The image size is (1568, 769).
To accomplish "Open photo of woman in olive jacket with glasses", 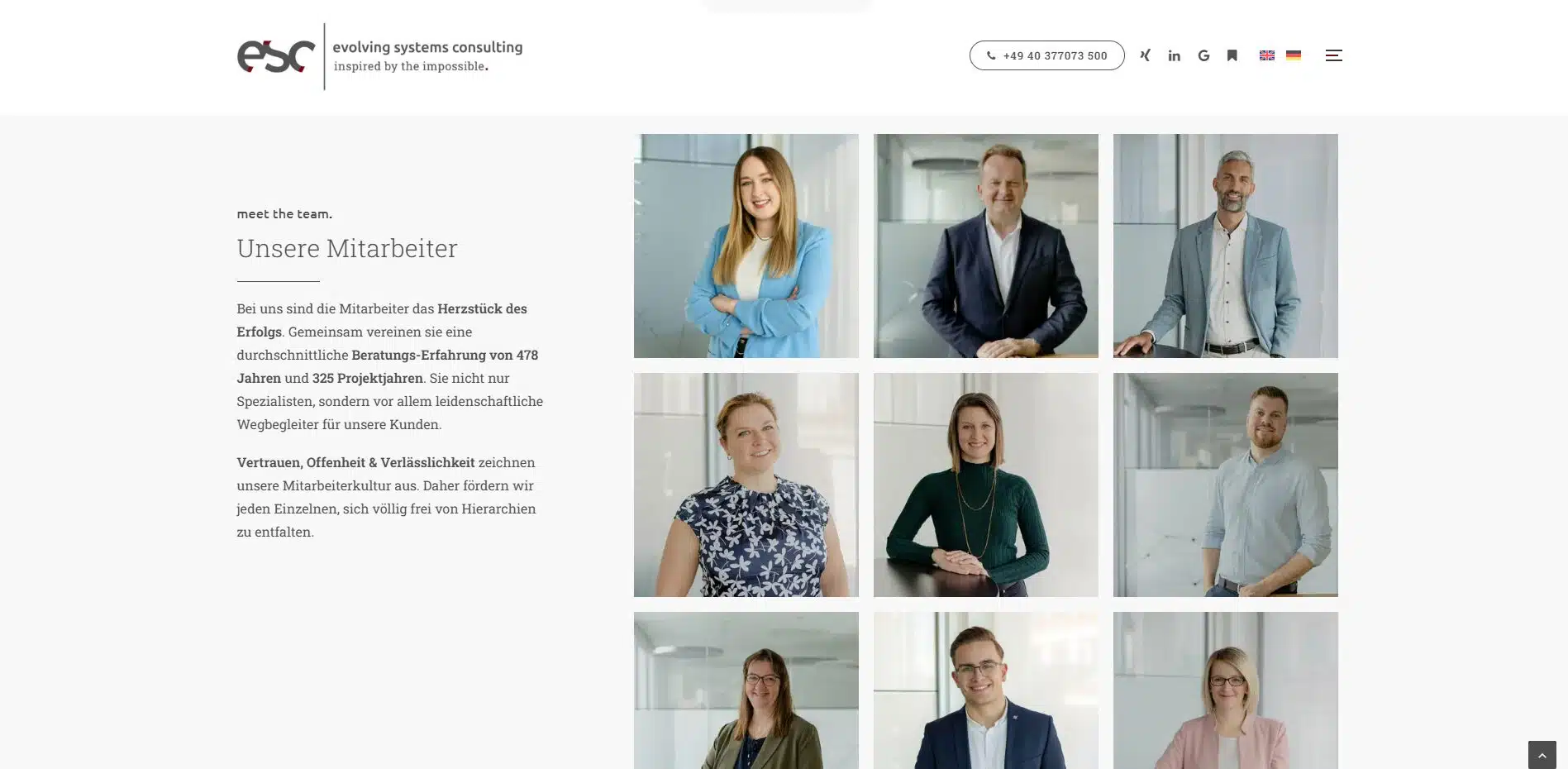I will point(746,690).
